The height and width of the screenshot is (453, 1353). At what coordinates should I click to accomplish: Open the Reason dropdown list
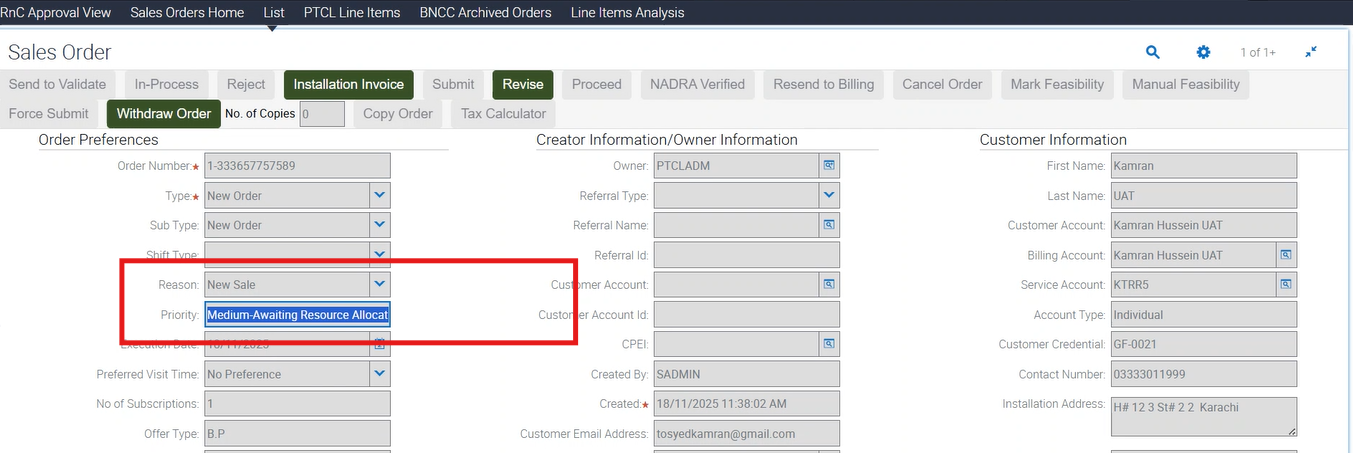(379, 285)
